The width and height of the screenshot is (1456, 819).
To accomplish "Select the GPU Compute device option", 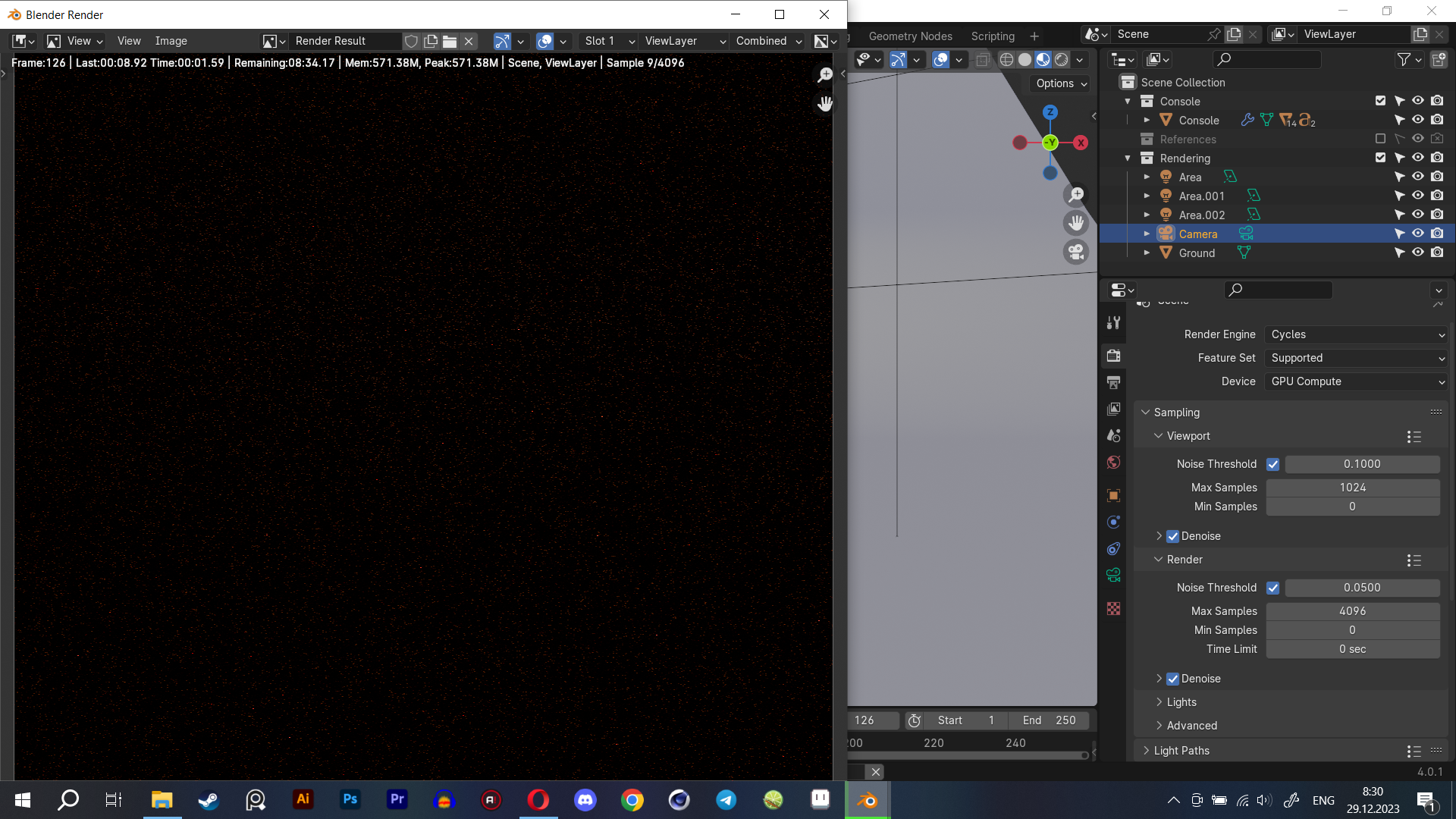I will point(1354,381).
